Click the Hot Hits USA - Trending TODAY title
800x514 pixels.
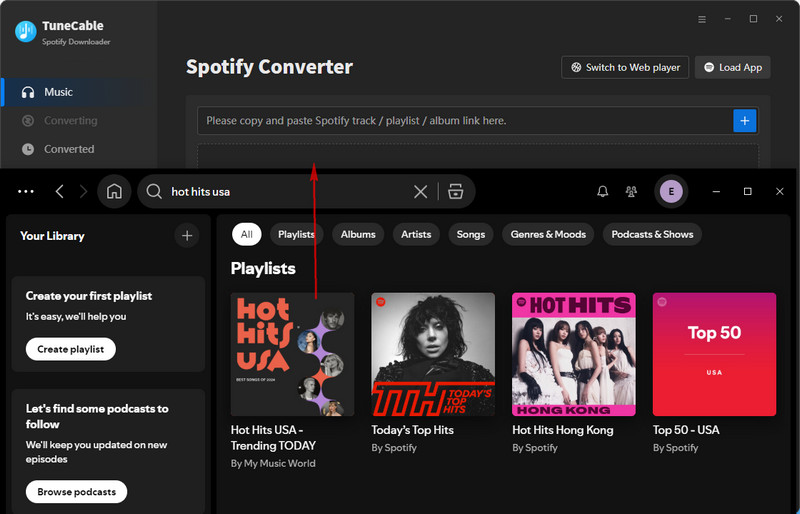coord(273,438)
